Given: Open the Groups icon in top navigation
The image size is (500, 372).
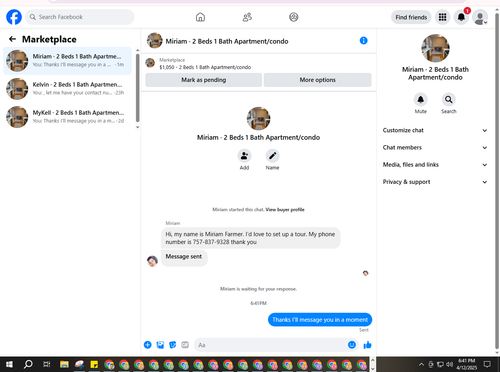Looking at the screenshot, I should point(294,17).
